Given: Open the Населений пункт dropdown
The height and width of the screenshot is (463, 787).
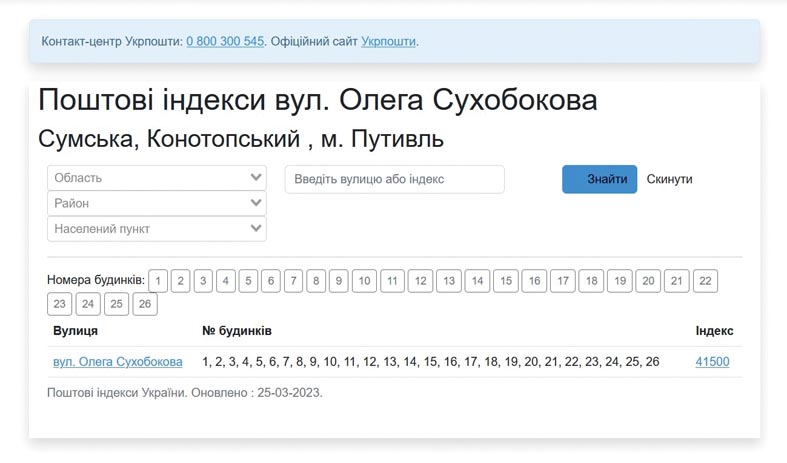Looking at the screenshot, I should 157,229.
